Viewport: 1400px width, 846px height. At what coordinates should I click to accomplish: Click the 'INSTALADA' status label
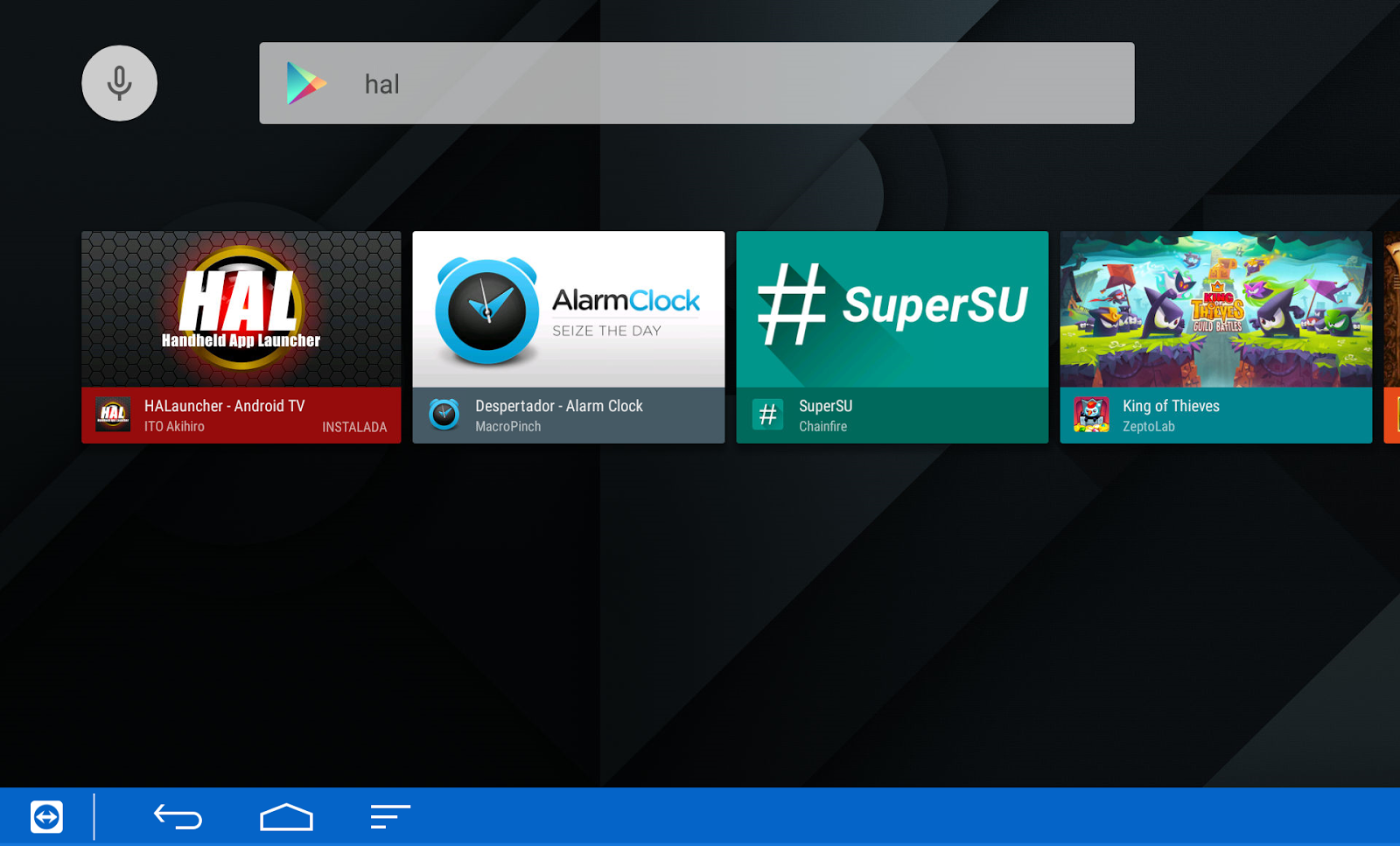pyautogui.click(x=354, y=427)
